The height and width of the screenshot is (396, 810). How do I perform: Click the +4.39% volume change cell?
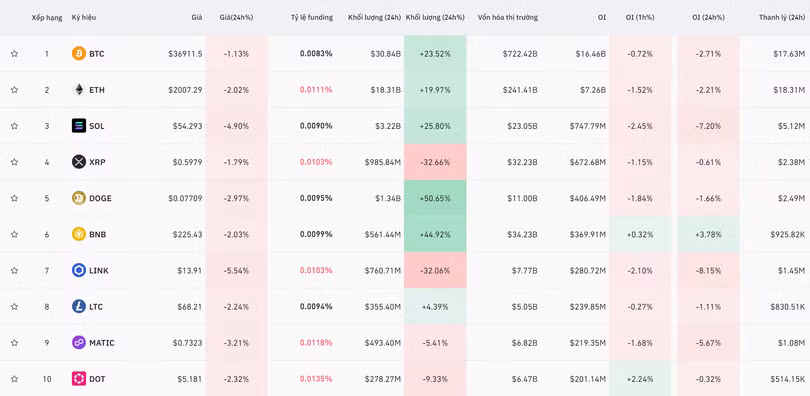(x=435, y=307)
